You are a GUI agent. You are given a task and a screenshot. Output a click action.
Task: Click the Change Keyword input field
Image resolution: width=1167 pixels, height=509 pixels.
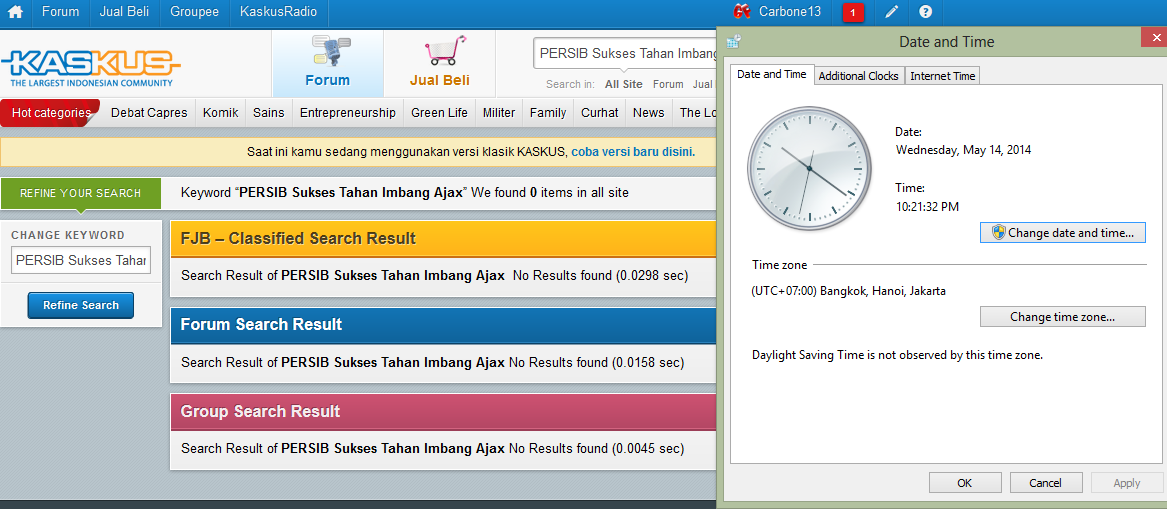pyautogui.click(x=81, y=260)
